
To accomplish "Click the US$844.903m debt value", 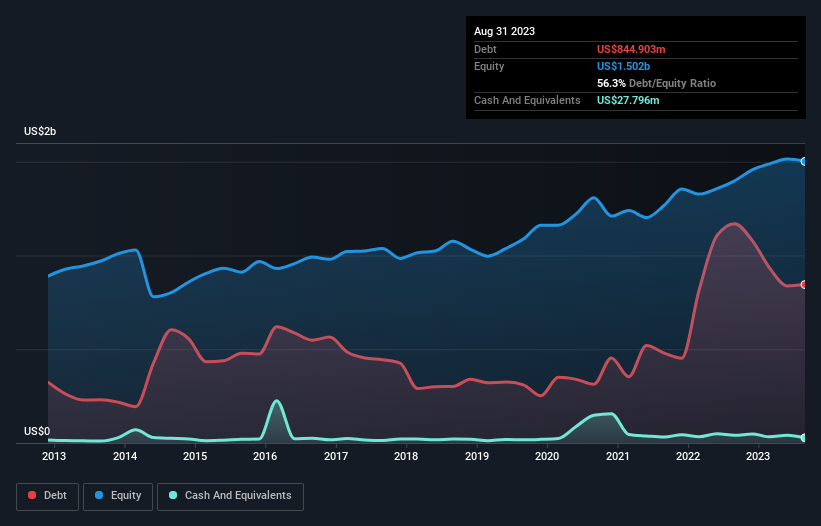I will pyautogui.click(x=631, y=49).
